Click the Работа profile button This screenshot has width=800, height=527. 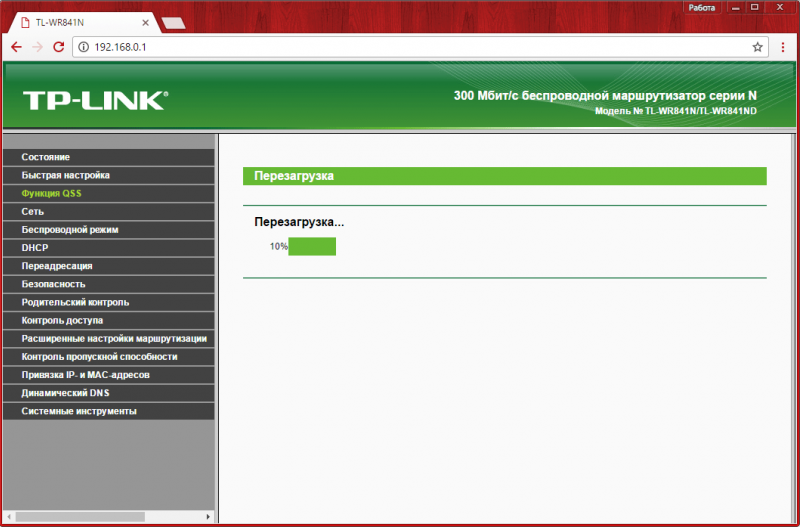702,8
